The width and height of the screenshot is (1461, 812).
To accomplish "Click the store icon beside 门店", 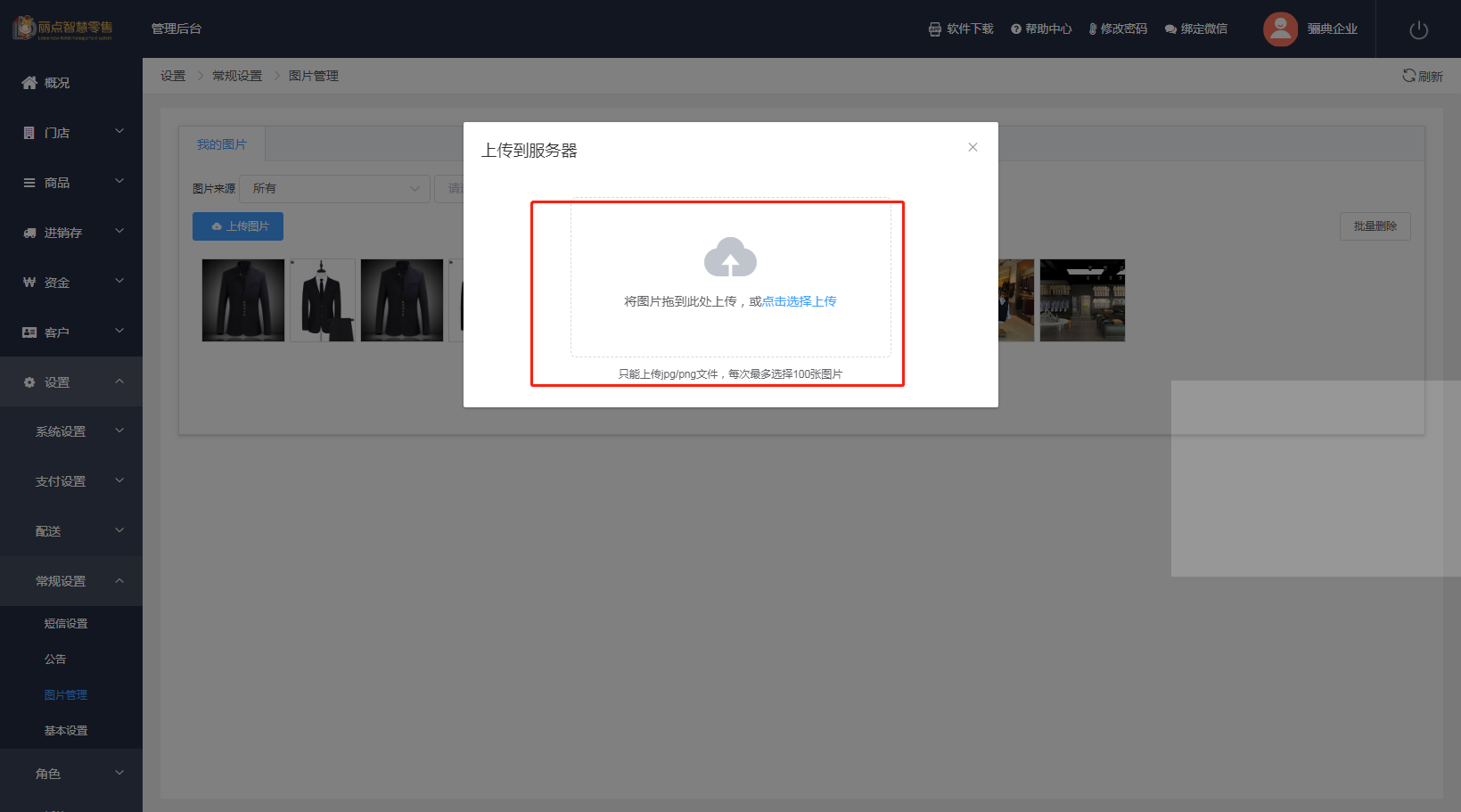I will (x=29, y=133).
